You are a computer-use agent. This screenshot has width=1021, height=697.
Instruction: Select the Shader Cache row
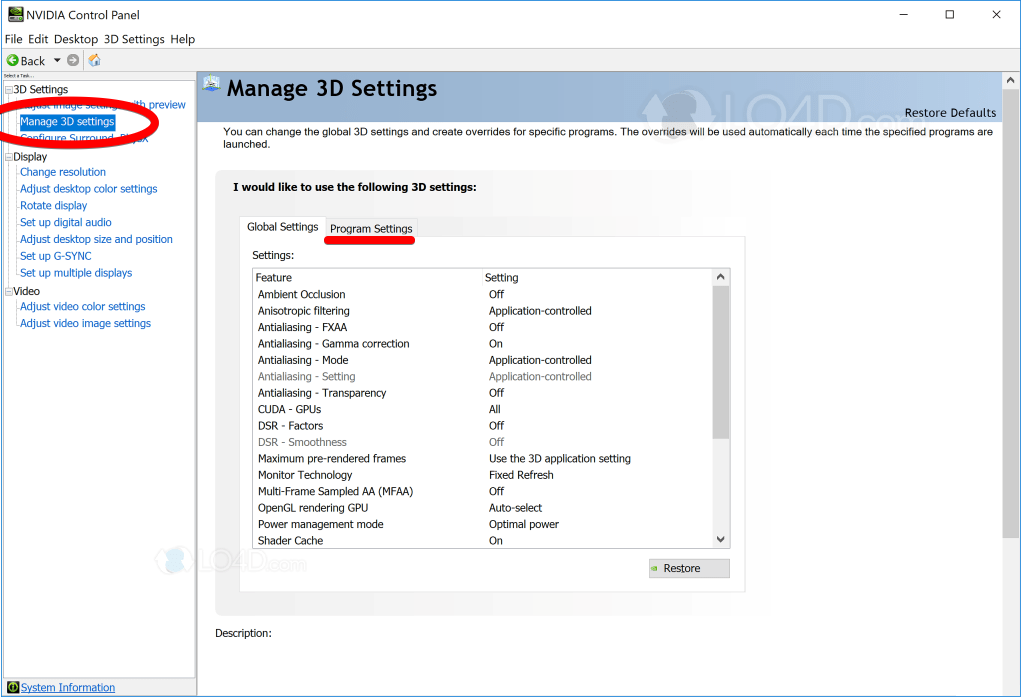point(483,541)
